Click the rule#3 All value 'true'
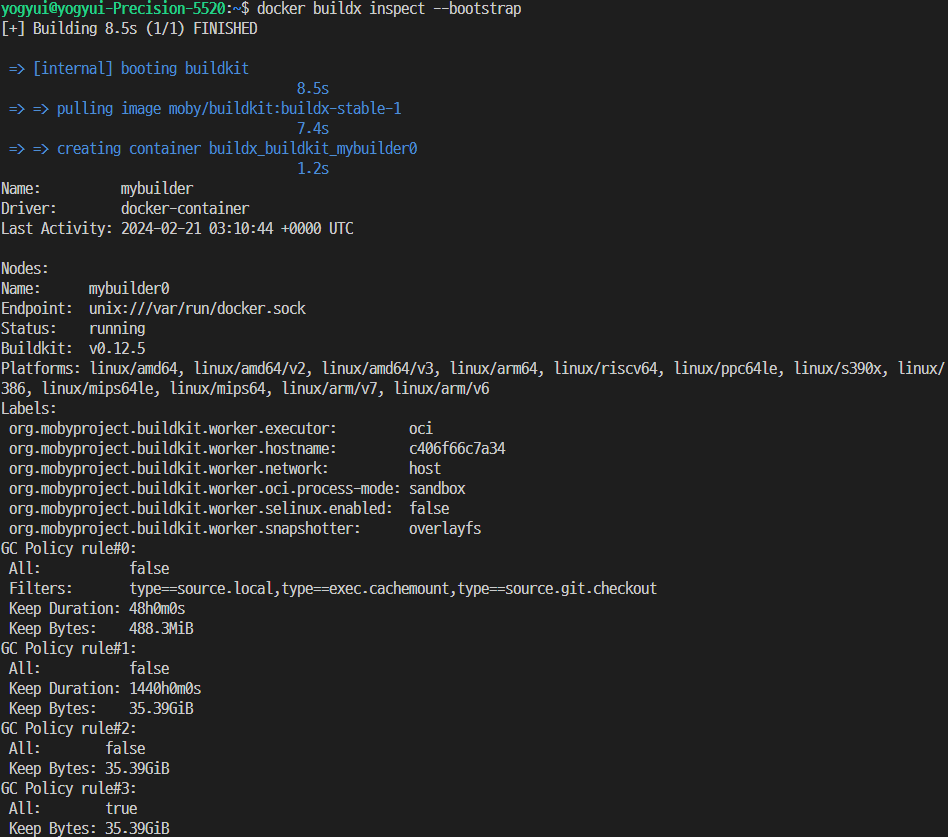948x837 pixels. tap(121, 807)
